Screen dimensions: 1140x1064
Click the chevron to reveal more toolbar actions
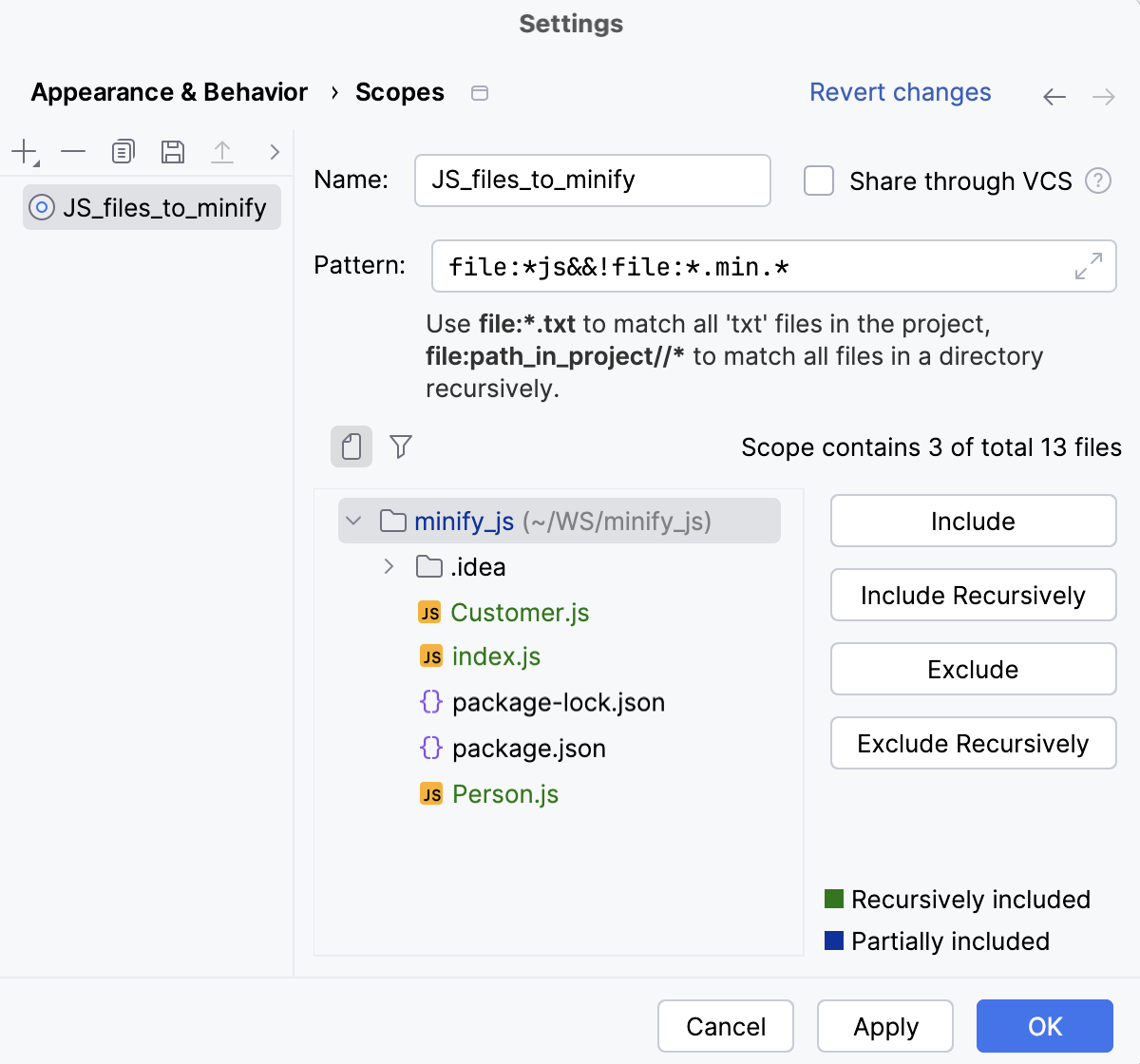pyautogui.click(x=274, y=151)
